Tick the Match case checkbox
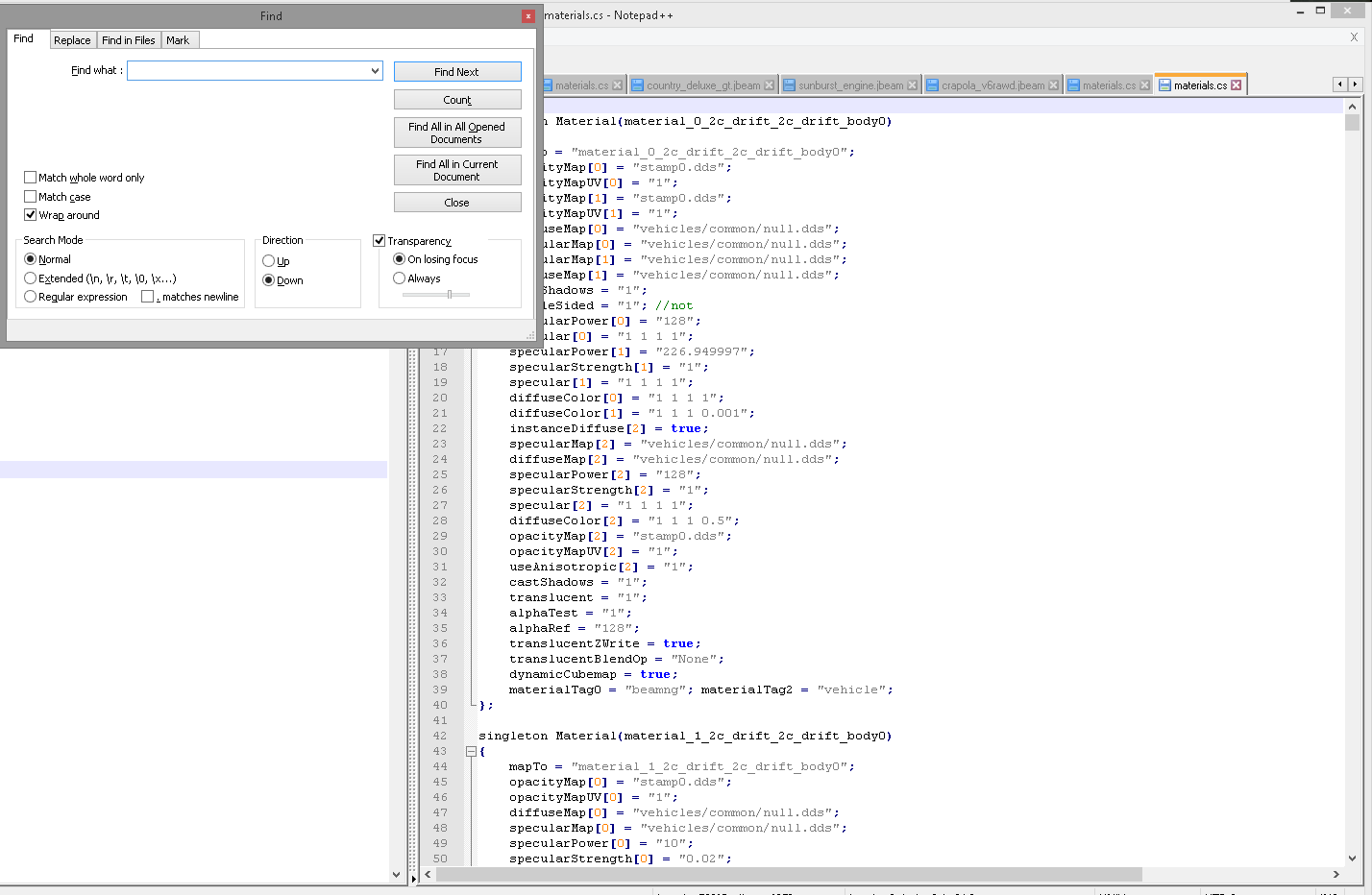This screenshot has width=1372, height=895. click(31, 197)
